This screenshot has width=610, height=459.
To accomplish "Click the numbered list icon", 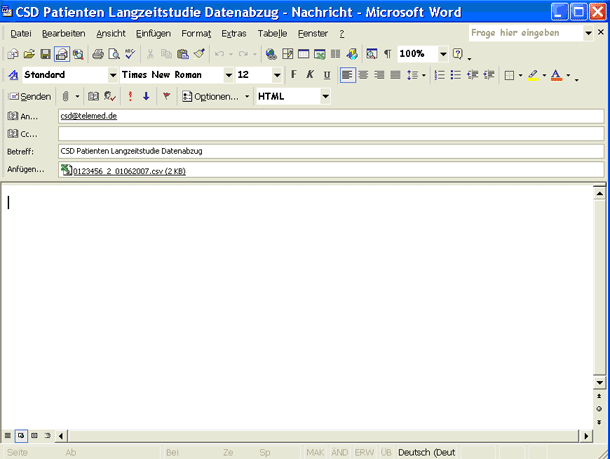I will [440, 75].
